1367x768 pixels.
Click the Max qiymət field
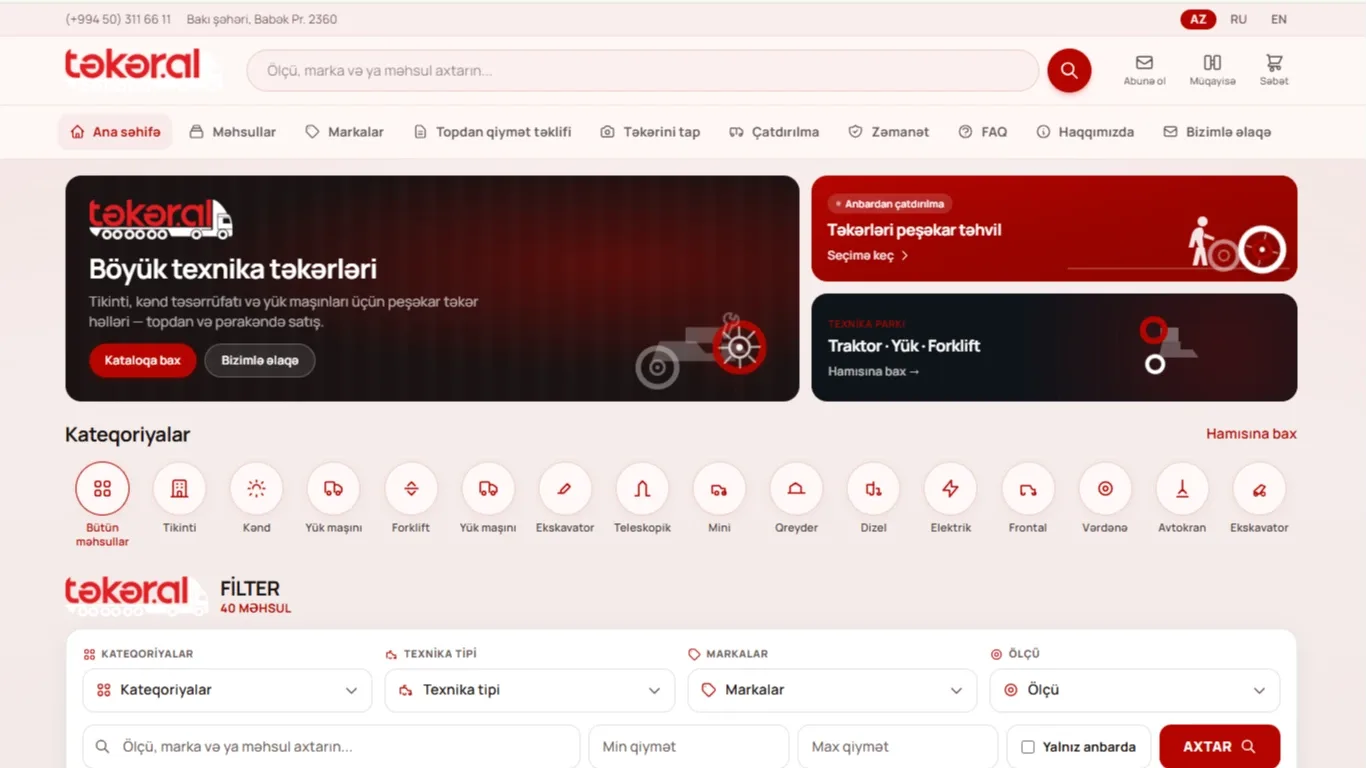[898, 747]
